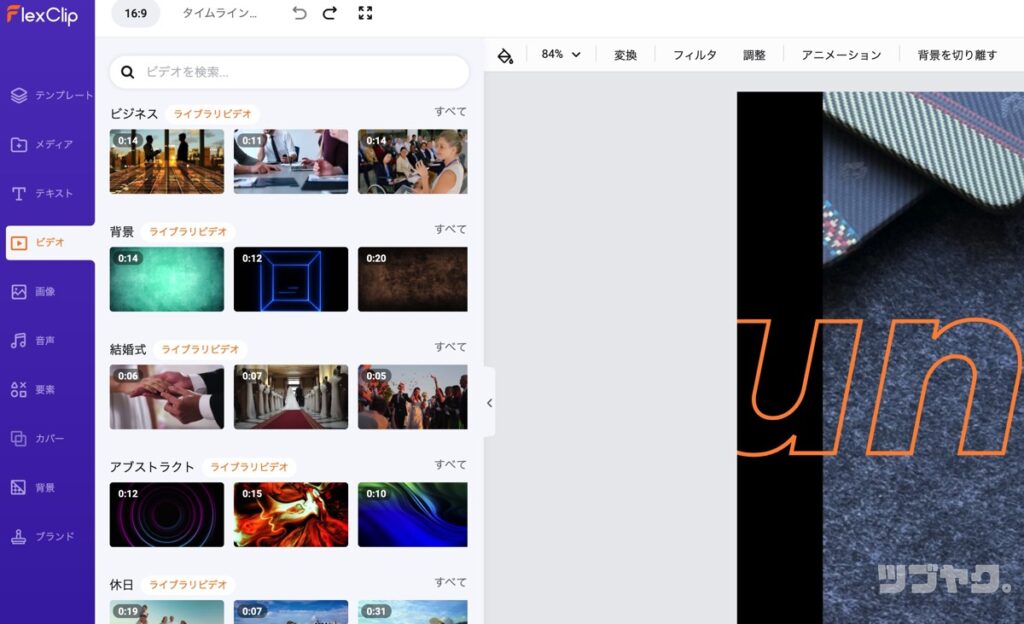
Task: Select business meeting table video 0:11
Action: pos(291,161)
